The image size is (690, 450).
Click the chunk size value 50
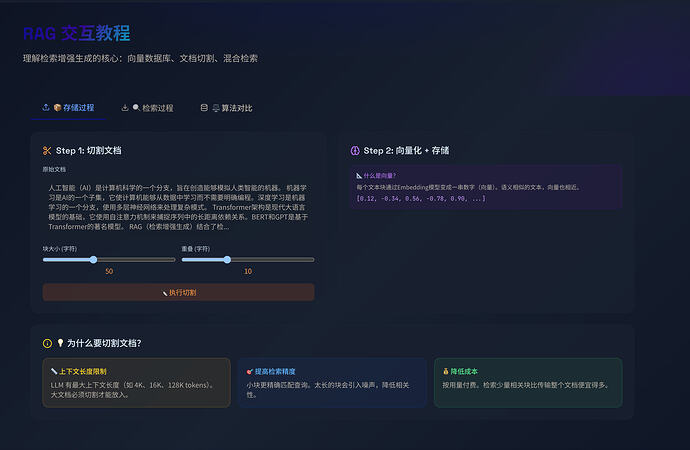[109, 271]
